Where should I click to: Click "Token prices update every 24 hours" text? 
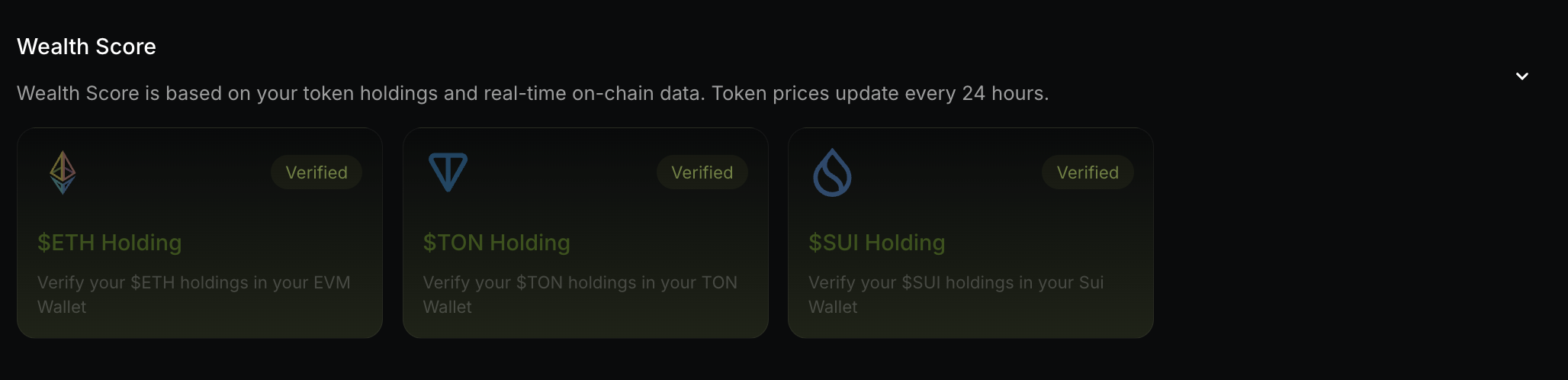point(879,93)
